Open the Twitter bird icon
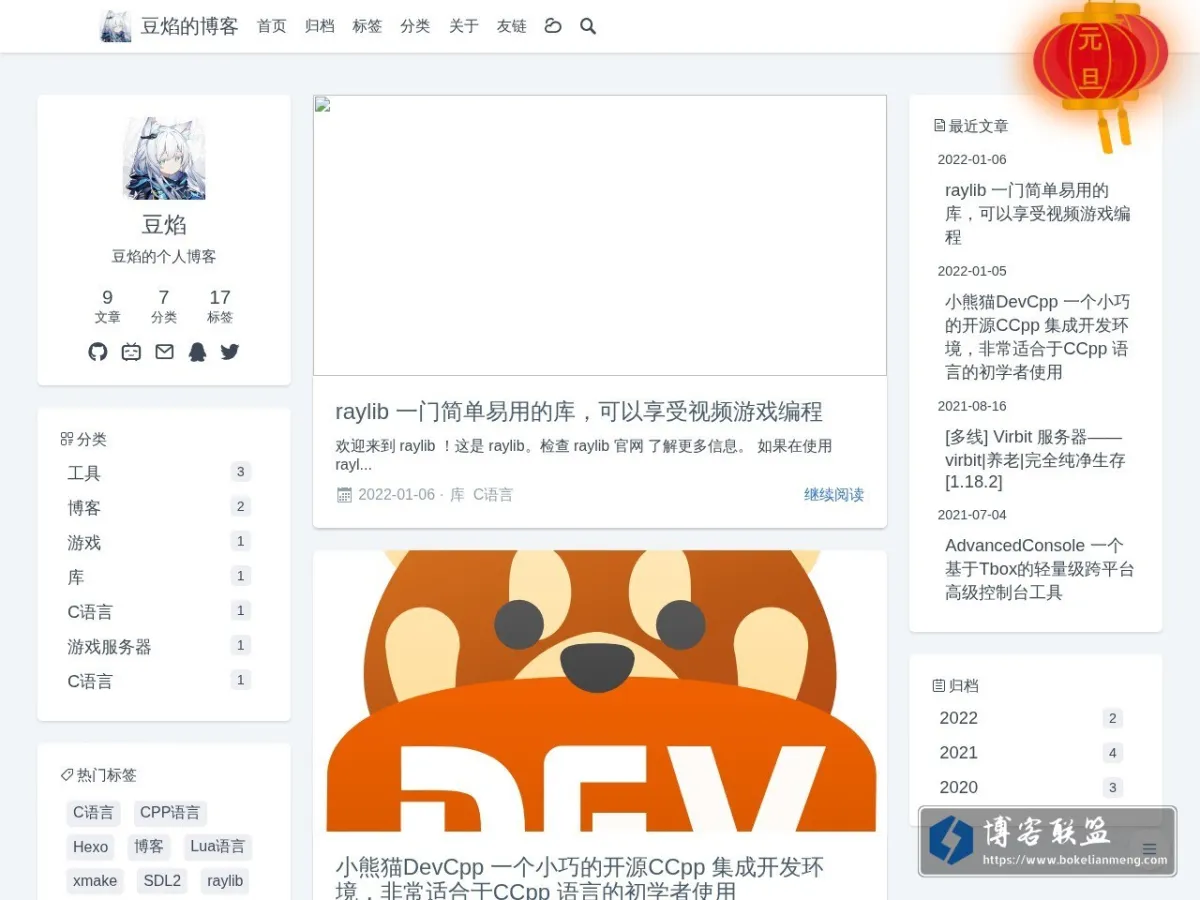The image size is (1200, 900). point(230,352)
